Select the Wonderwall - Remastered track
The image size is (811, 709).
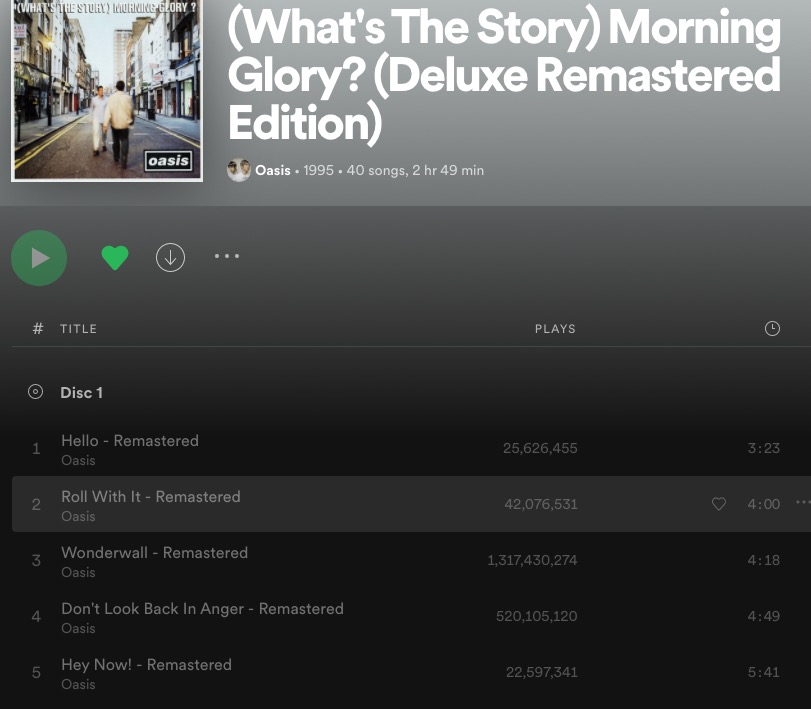(154, 553)
